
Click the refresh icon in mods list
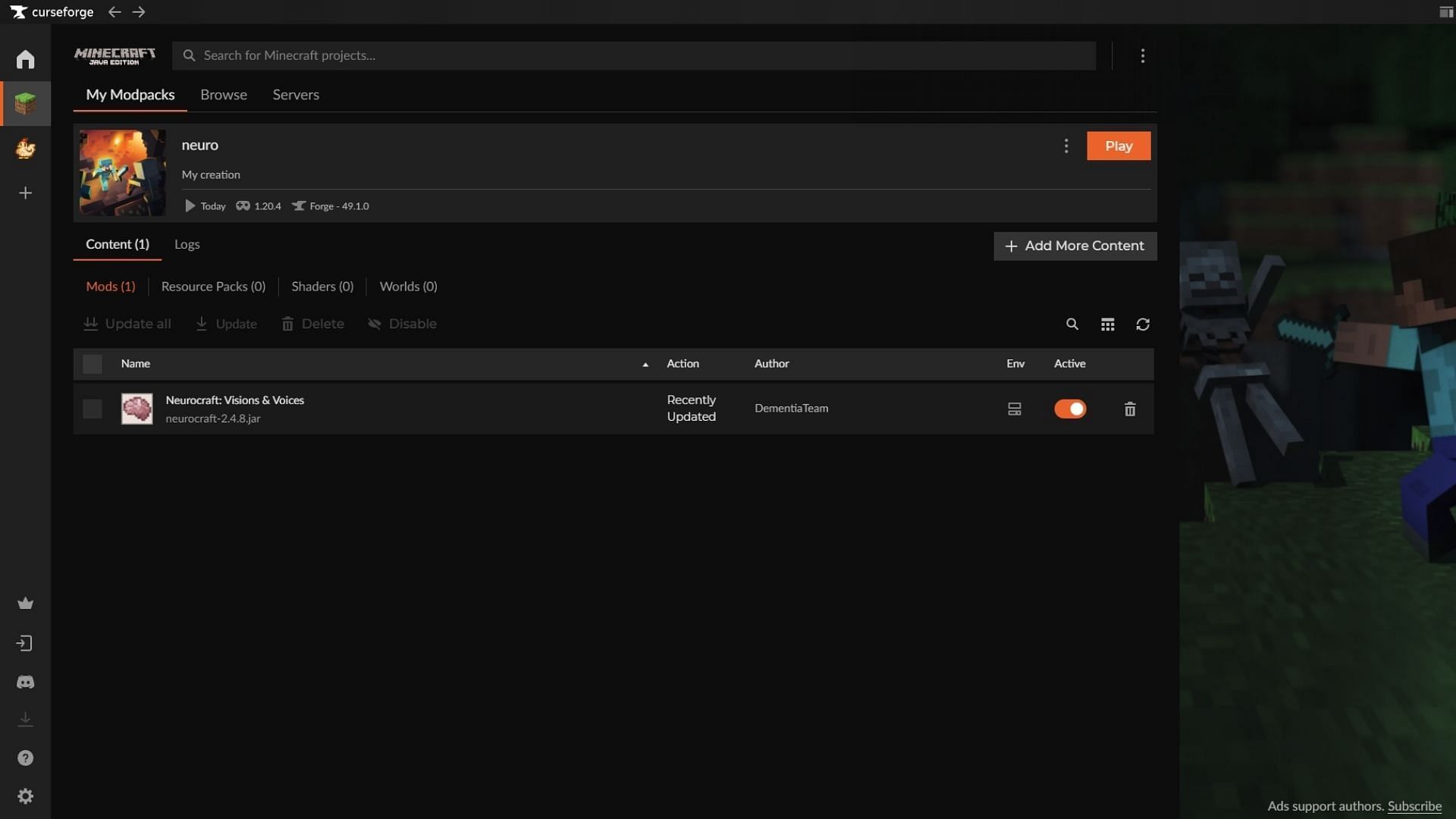click(1142, 322)
